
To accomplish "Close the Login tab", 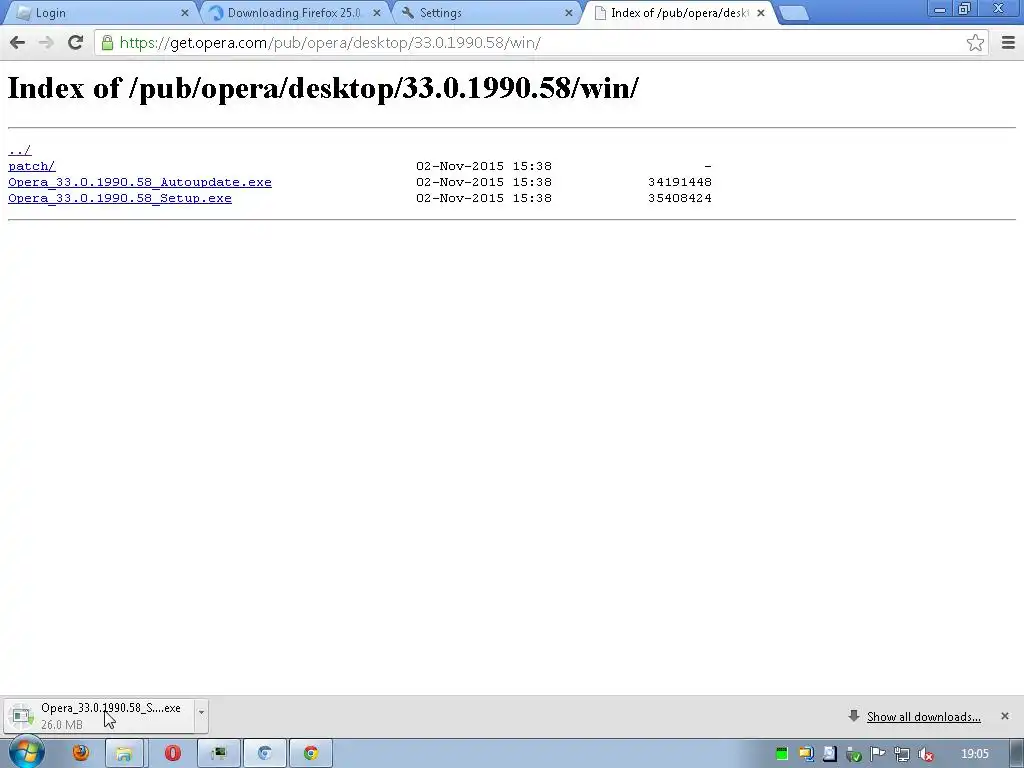I will (184, 13).
